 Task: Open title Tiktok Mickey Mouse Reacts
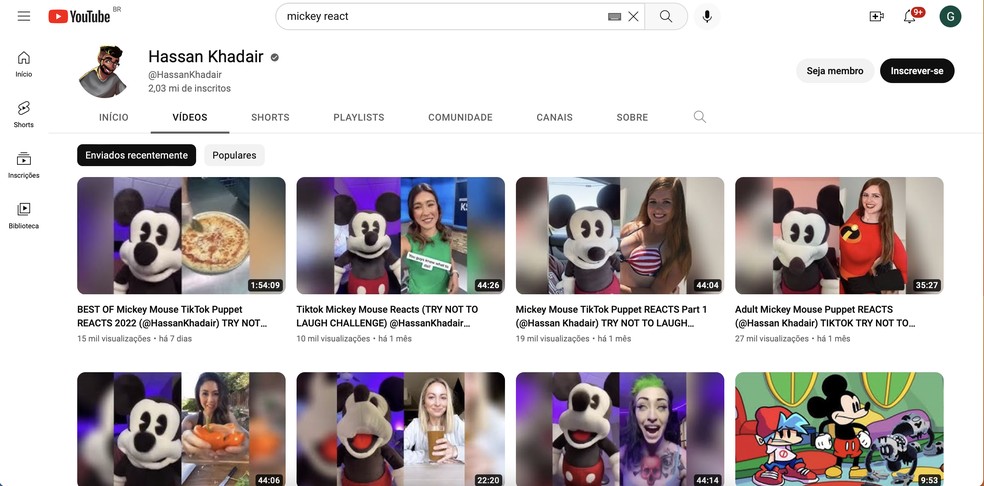coord(387,316)
